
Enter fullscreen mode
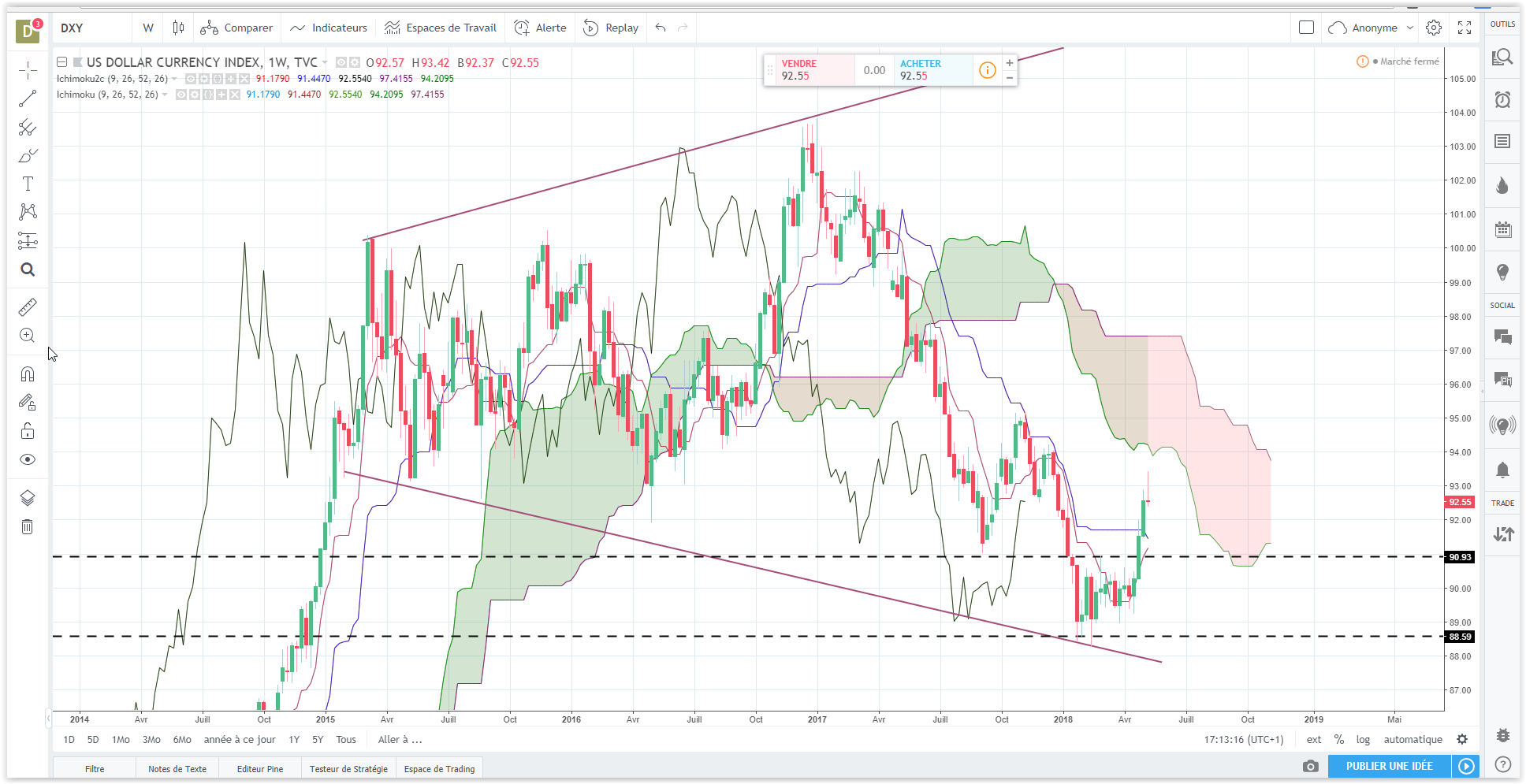click(1465, 28)
